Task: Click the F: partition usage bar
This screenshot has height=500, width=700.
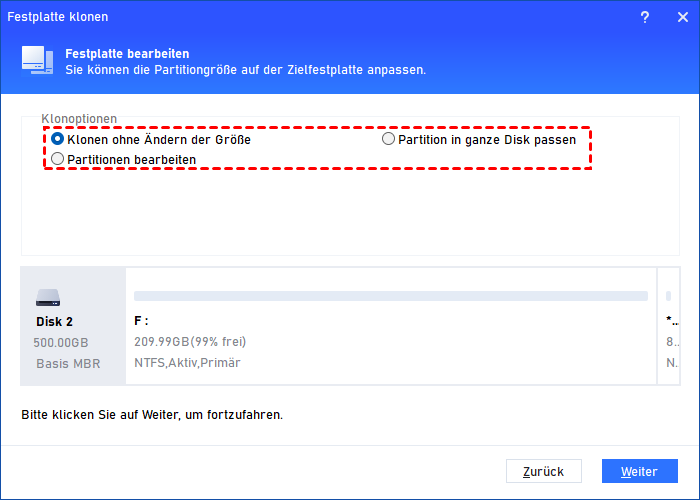Action: pyautogui.click(x=391, y=296)
